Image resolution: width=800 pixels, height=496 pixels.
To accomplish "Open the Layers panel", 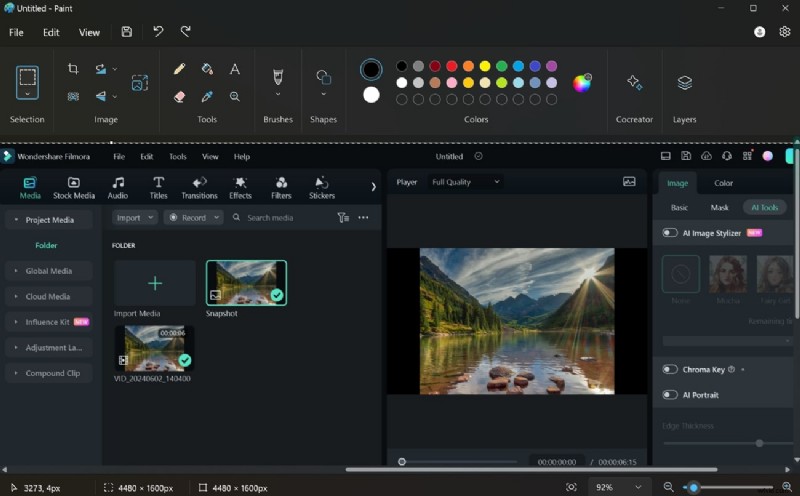I will pos(684,83).
